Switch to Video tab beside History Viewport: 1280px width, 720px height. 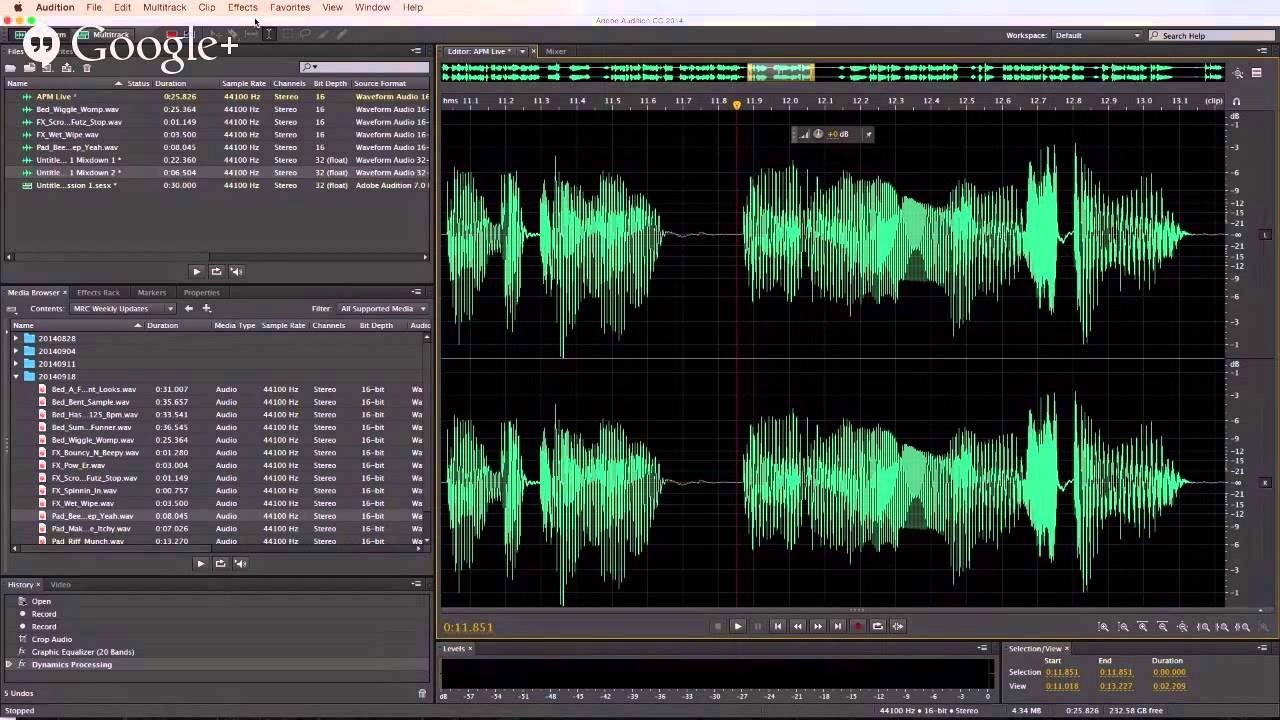61,585
